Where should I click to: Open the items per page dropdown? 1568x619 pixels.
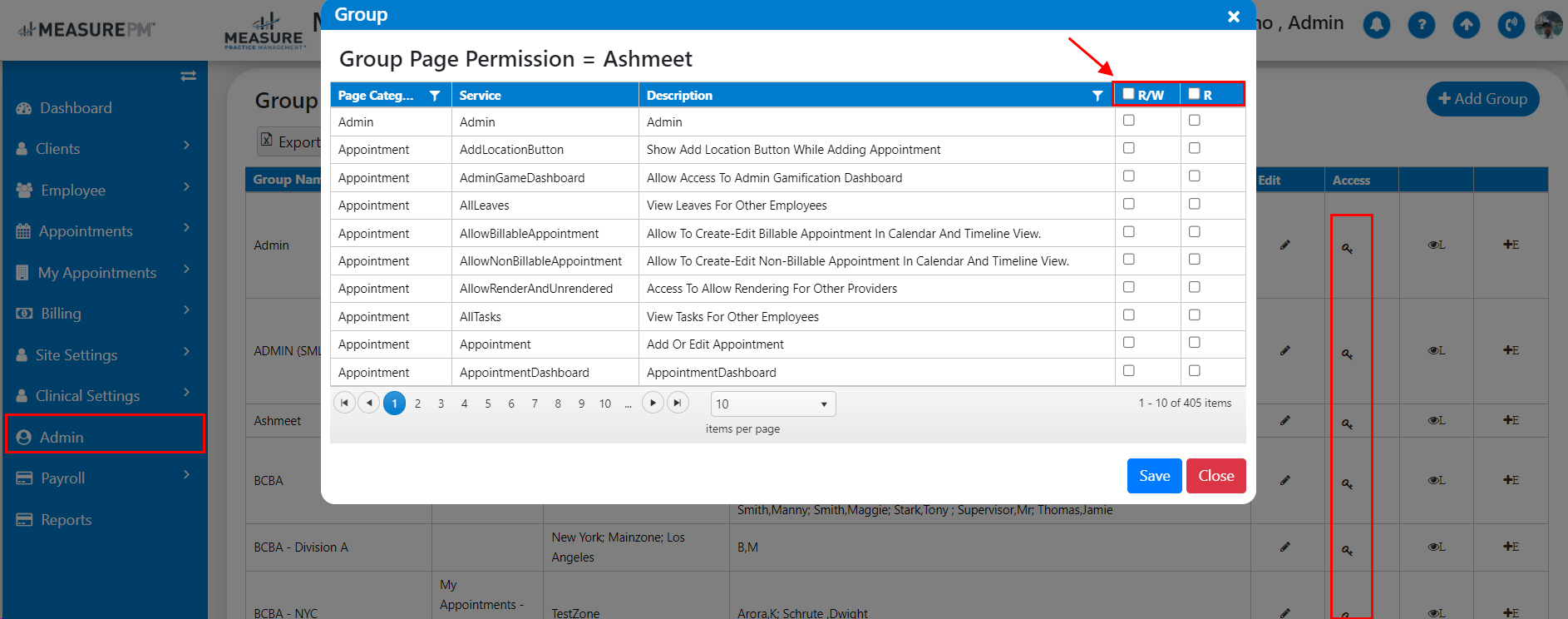click(773, 404)
